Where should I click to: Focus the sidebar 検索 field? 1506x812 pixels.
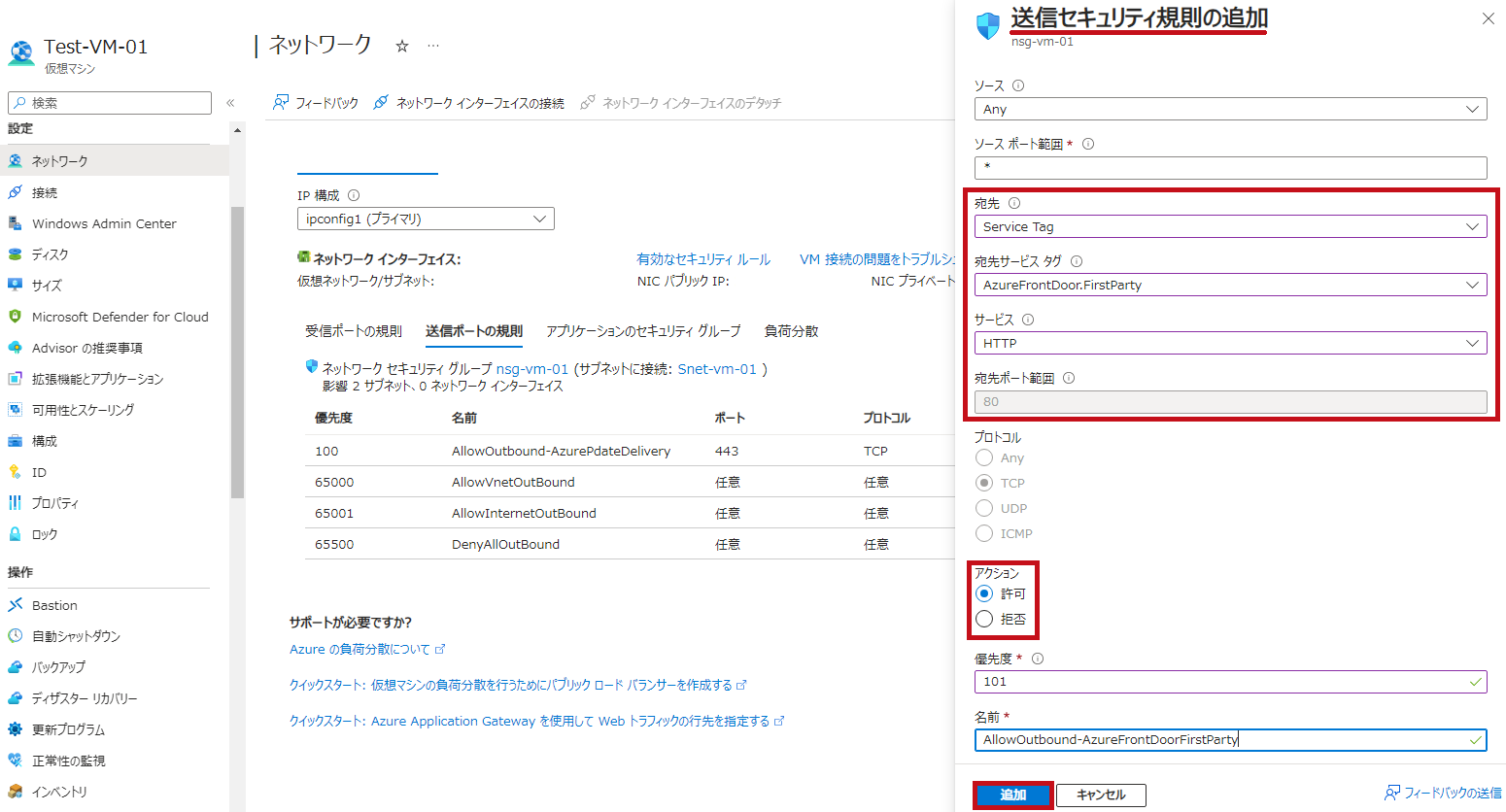point(110,103)
